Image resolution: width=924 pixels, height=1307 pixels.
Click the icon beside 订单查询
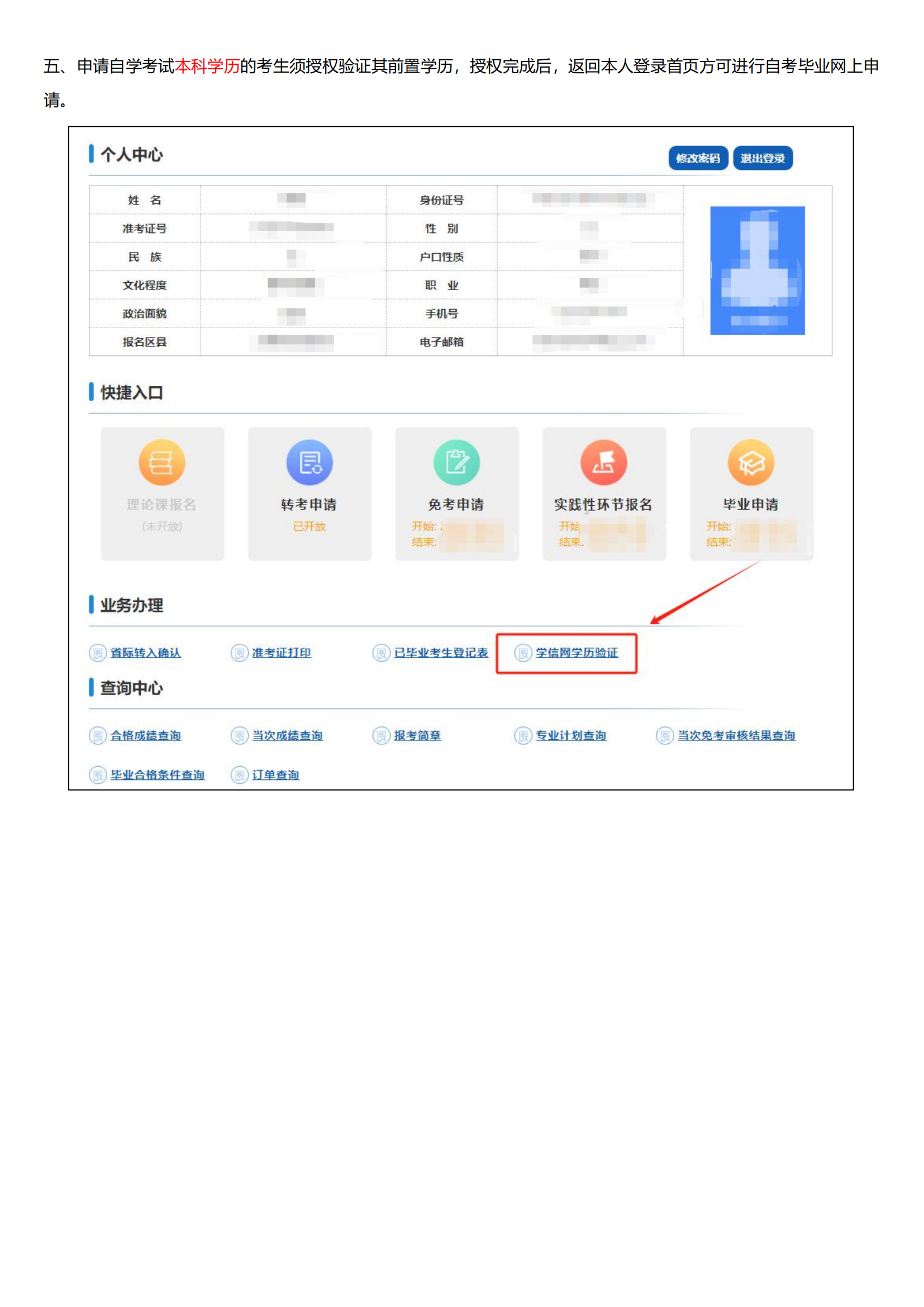240,774
